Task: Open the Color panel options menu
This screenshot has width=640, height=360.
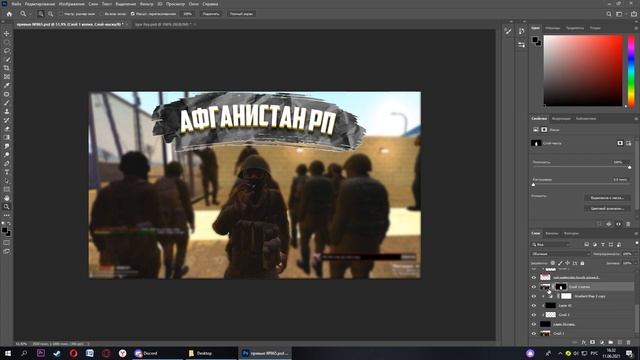Action: (x=636, y=28)
